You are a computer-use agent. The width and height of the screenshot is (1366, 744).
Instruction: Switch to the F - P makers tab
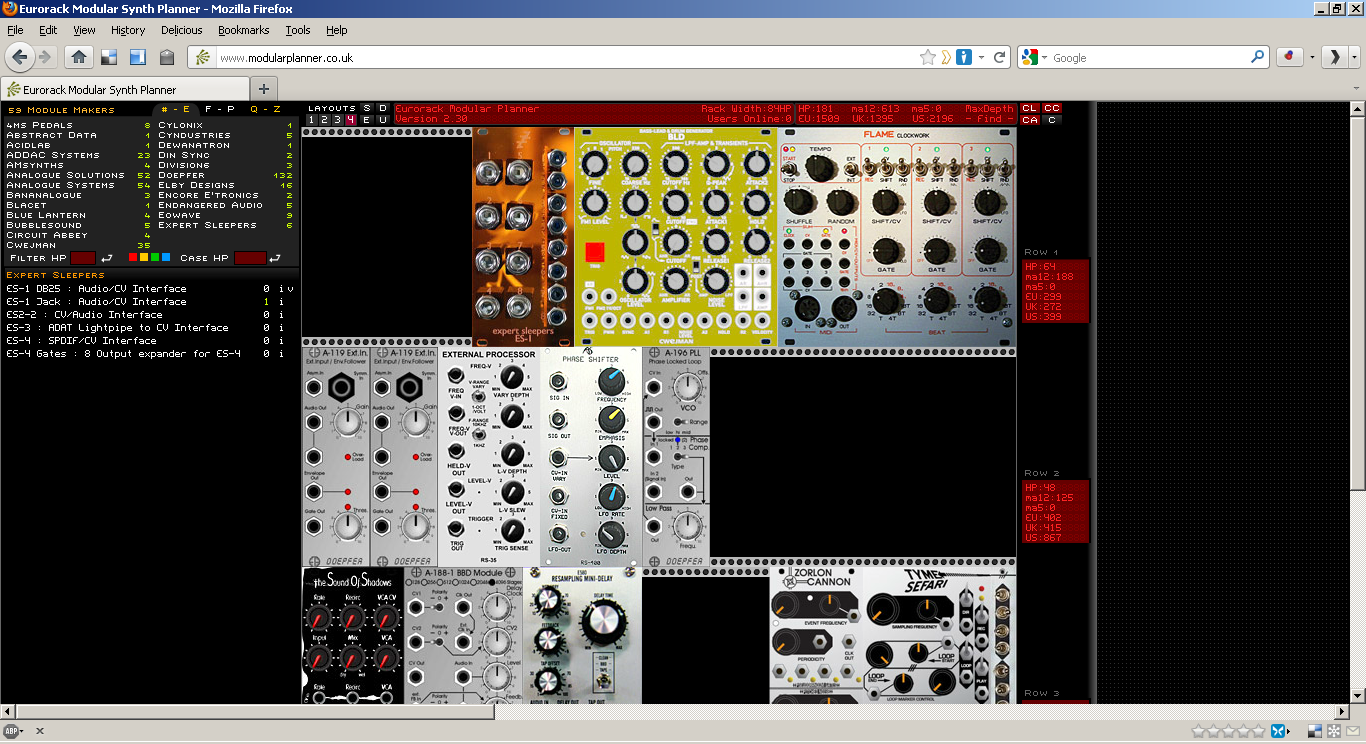219,109
